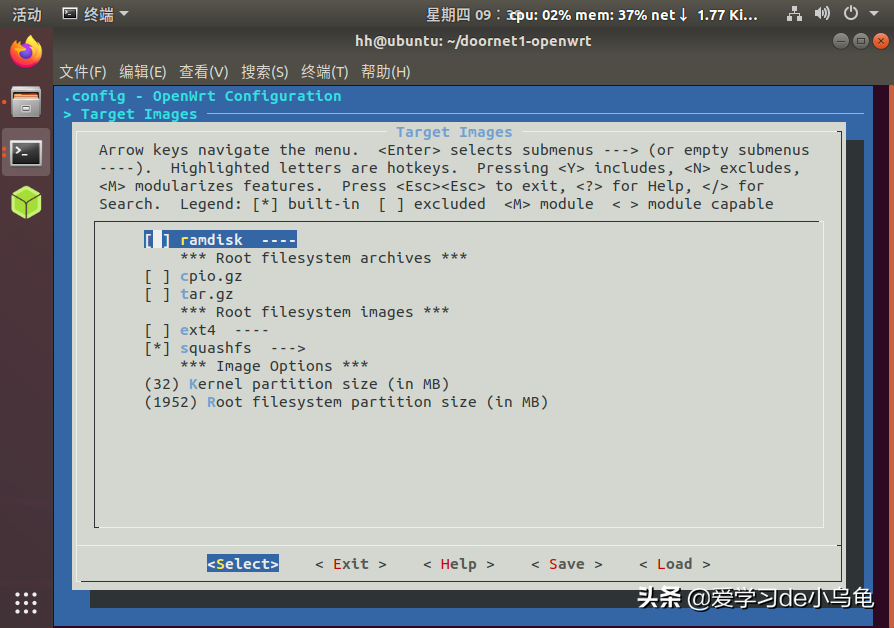Click the volume icon in the top bar

pyautogui.click(x=822, y=14)
